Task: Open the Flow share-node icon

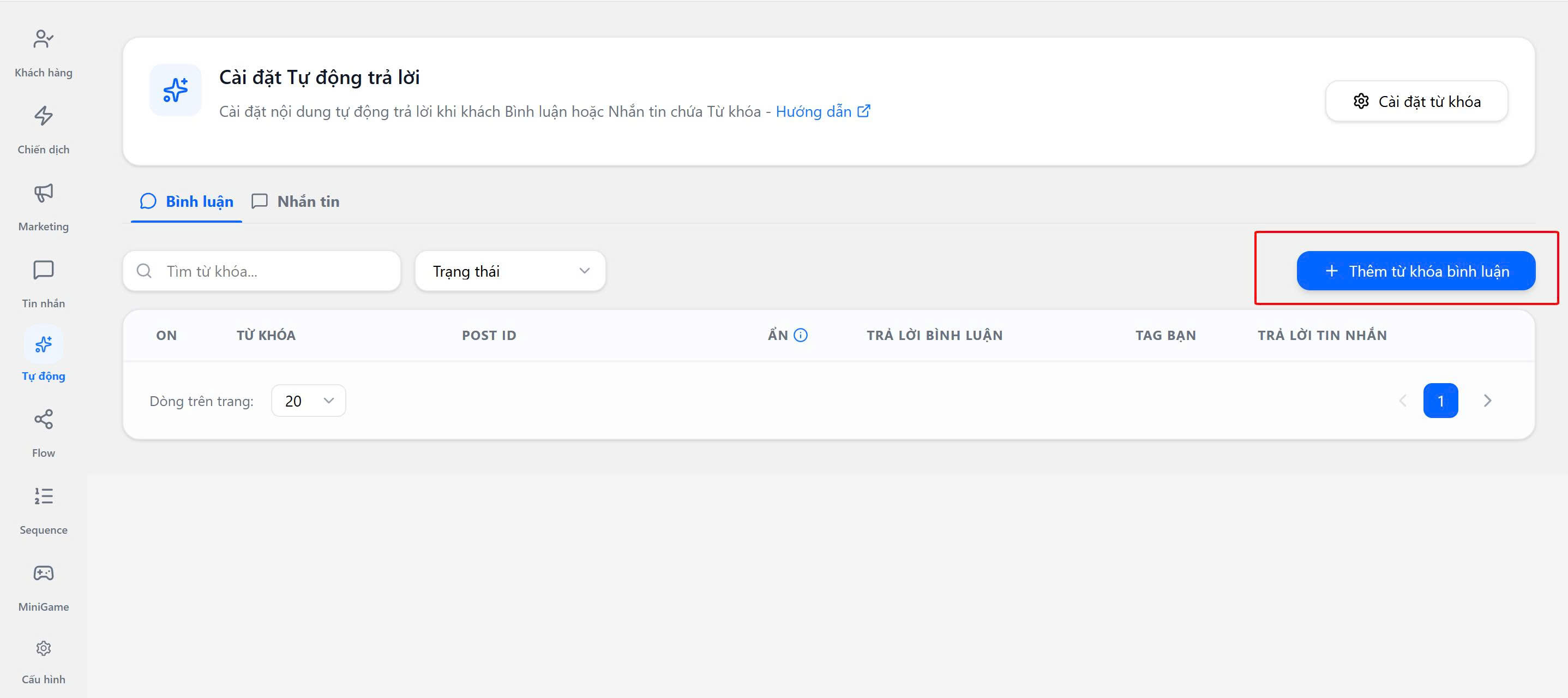Action: (43, 419)
